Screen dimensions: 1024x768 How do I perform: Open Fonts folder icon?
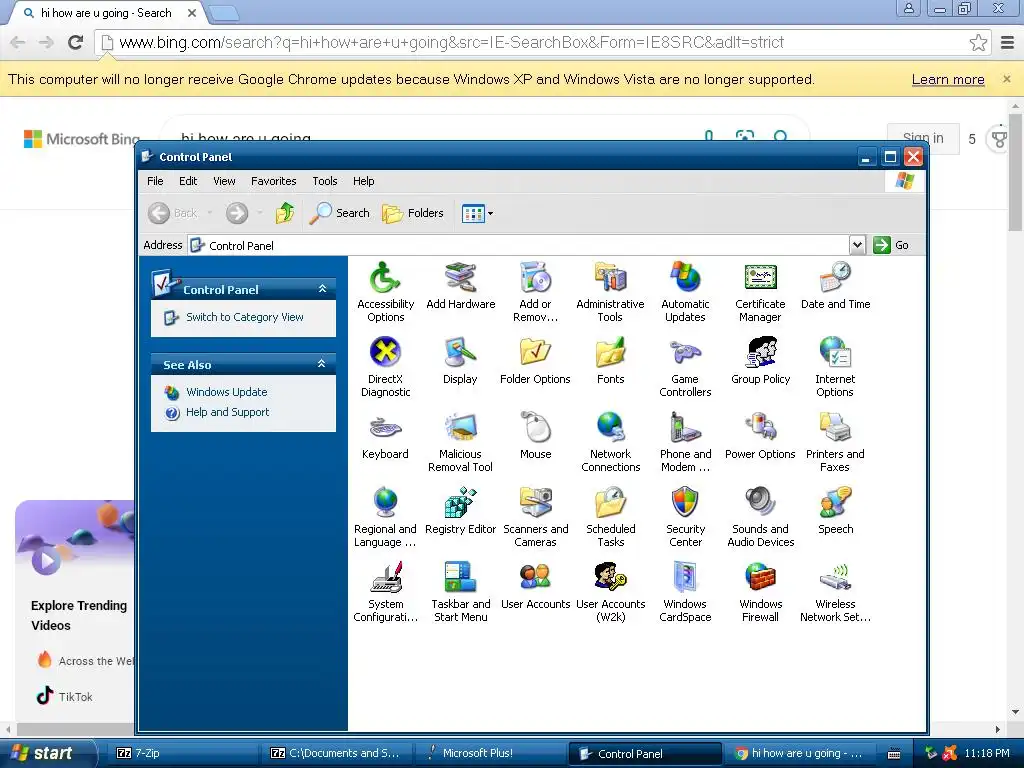click(x=610, y=360)
